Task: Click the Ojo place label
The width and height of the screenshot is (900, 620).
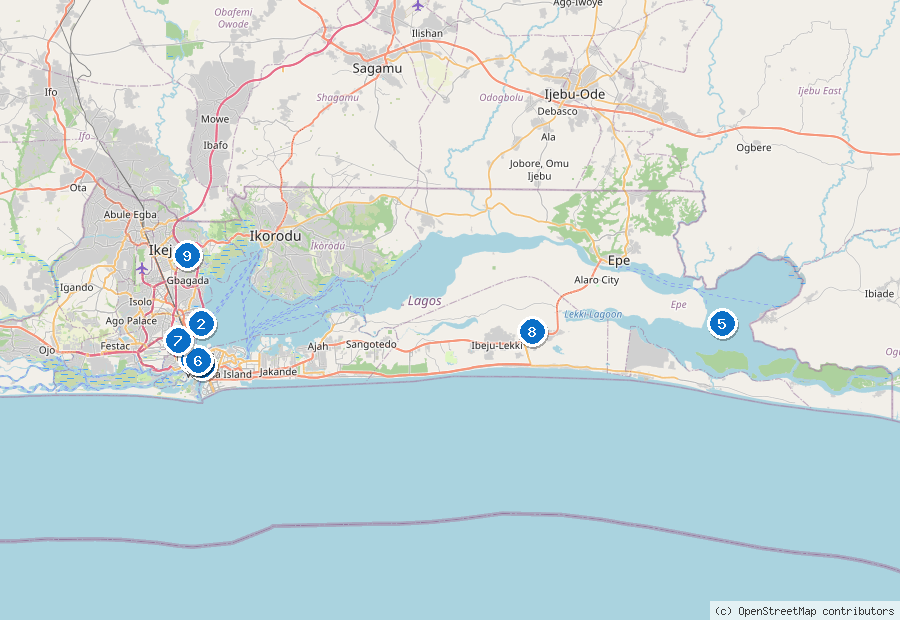Action: point(47,350)
